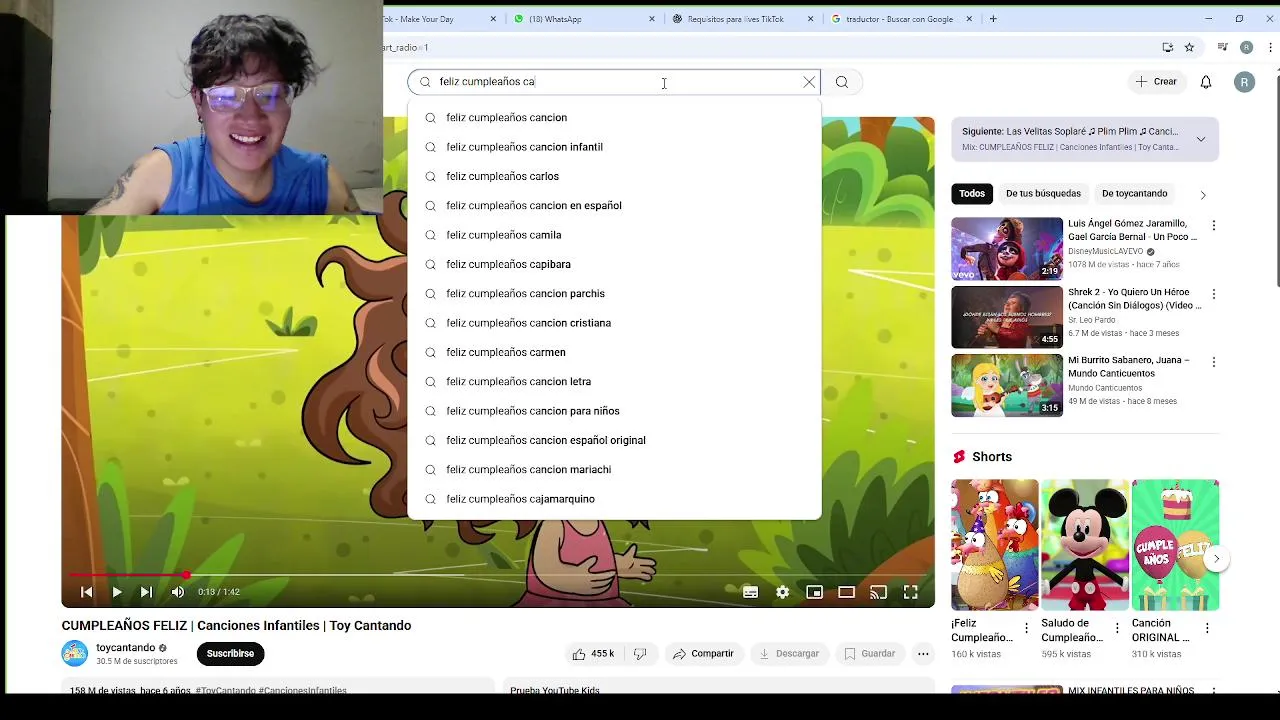Open player settings gear
This screenshot has height=720, width=1280.
[782, 592]
